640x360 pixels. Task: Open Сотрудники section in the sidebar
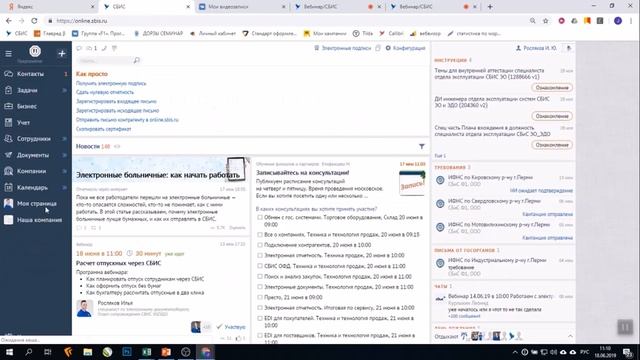click(33, 139)
